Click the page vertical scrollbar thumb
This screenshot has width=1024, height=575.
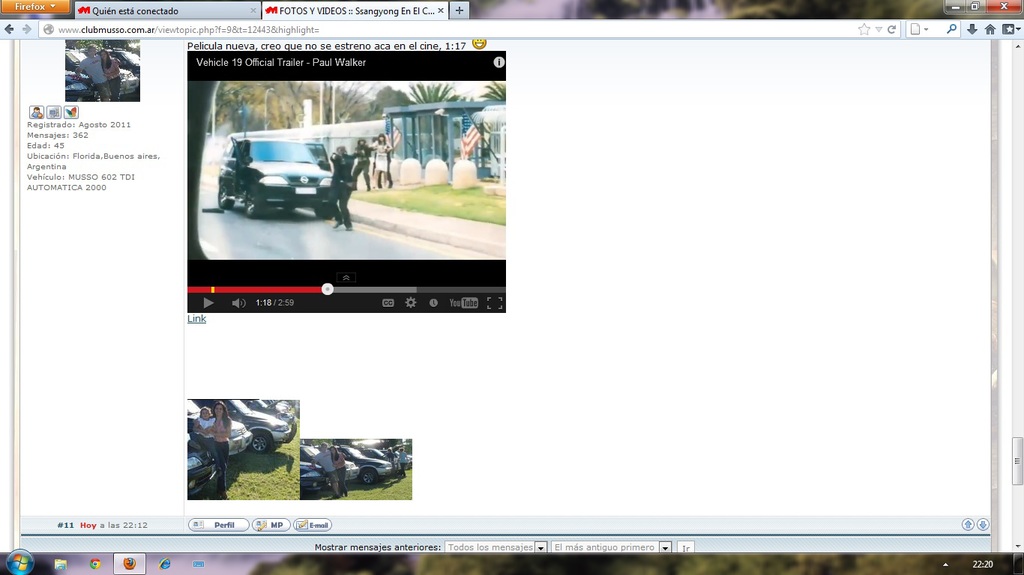[x=1017, y=461]
